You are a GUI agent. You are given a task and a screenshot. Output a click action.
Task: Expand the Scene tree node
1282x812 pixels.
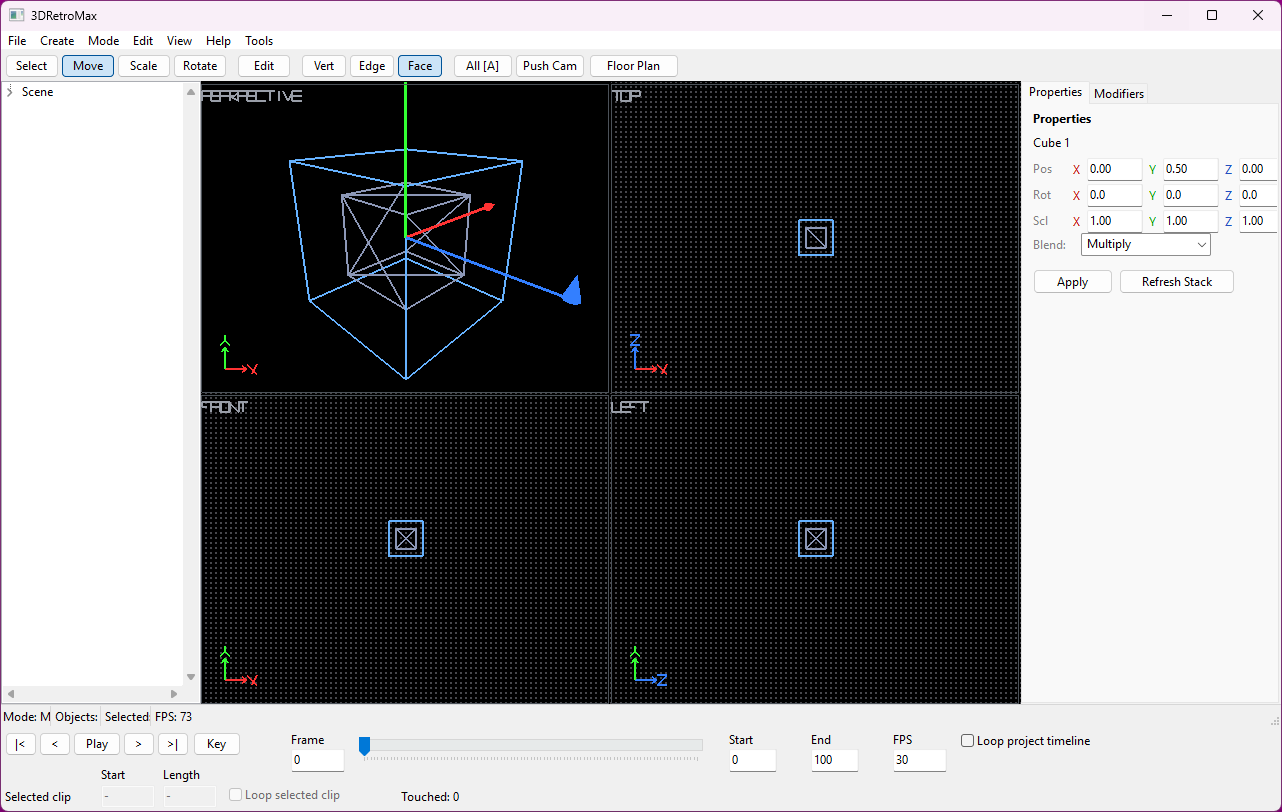9,92
